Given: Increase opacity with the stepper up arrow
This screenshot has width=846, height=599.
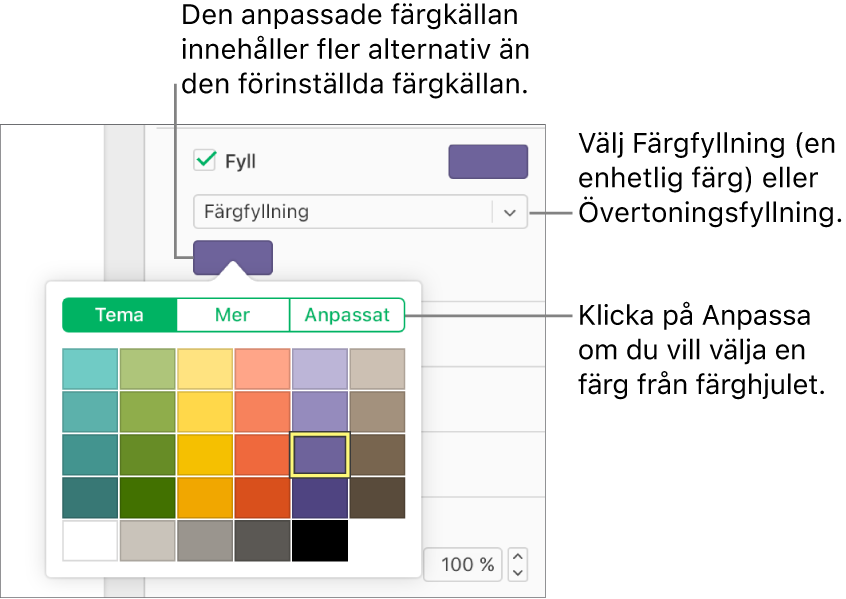Looking at the screenshot, I should point(518,556).
